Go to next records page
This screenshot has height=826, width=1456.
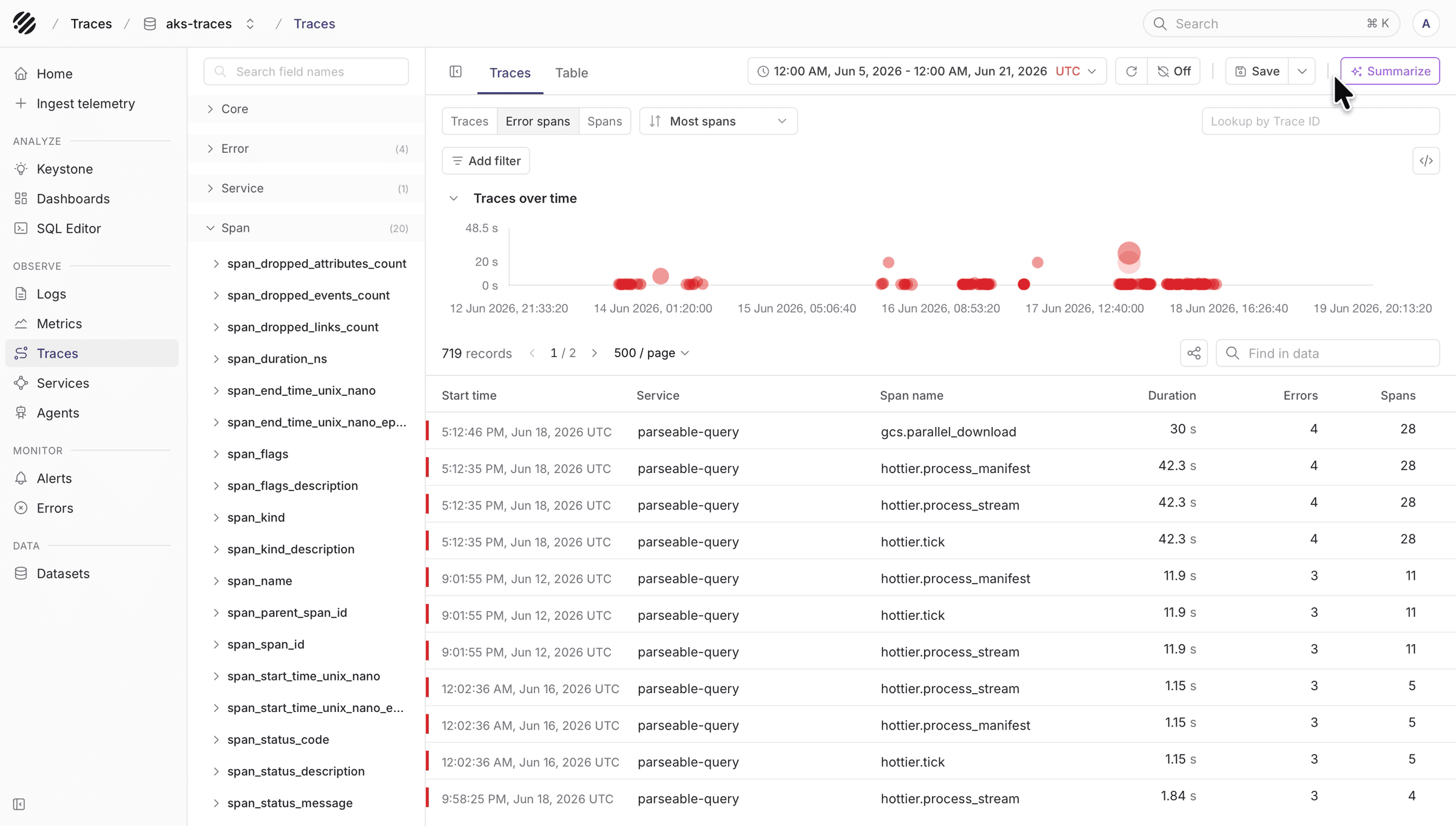[x=595, y=353]
